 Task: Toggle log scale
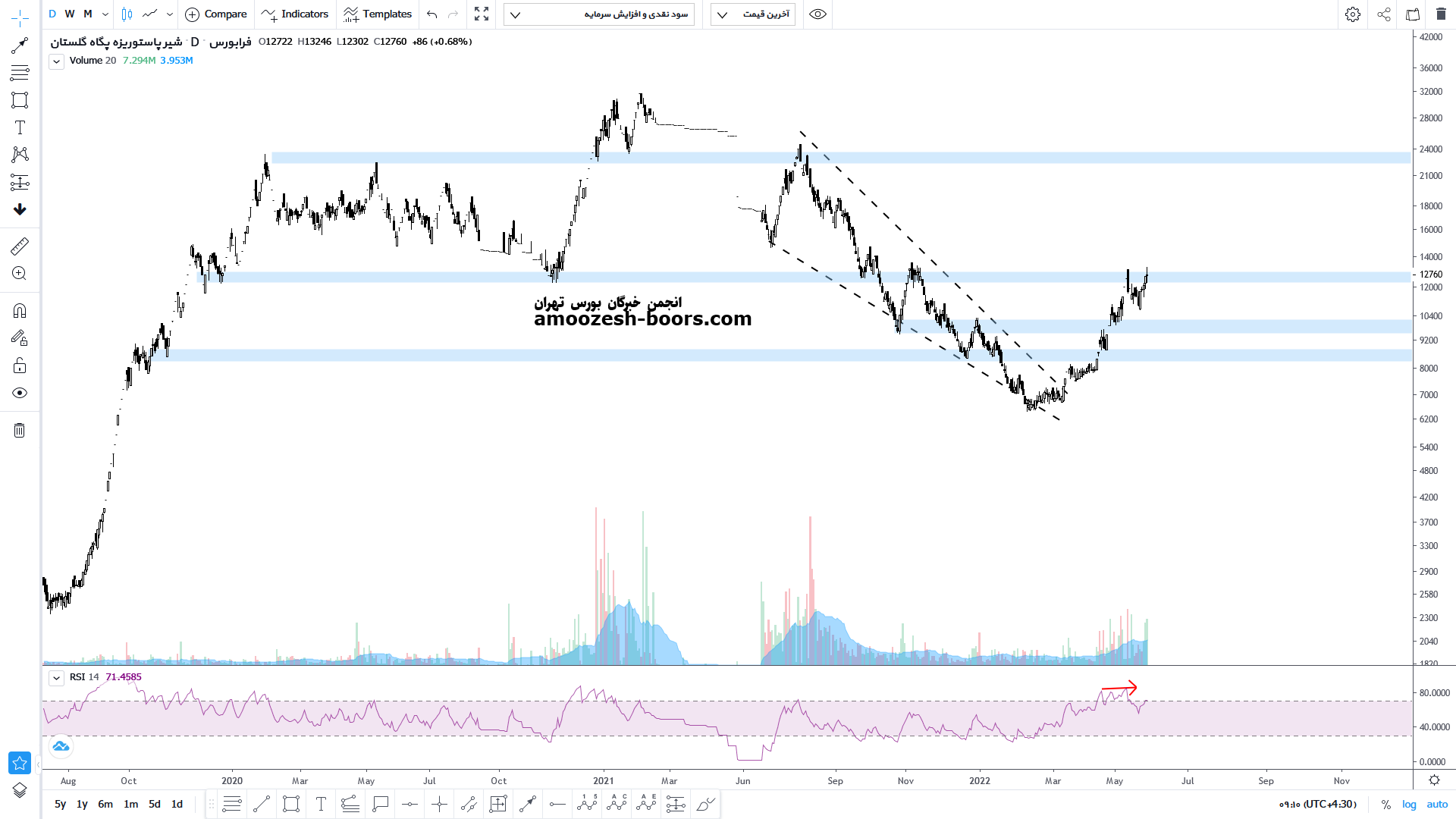pyautogui.click(x=1409, y=804)
